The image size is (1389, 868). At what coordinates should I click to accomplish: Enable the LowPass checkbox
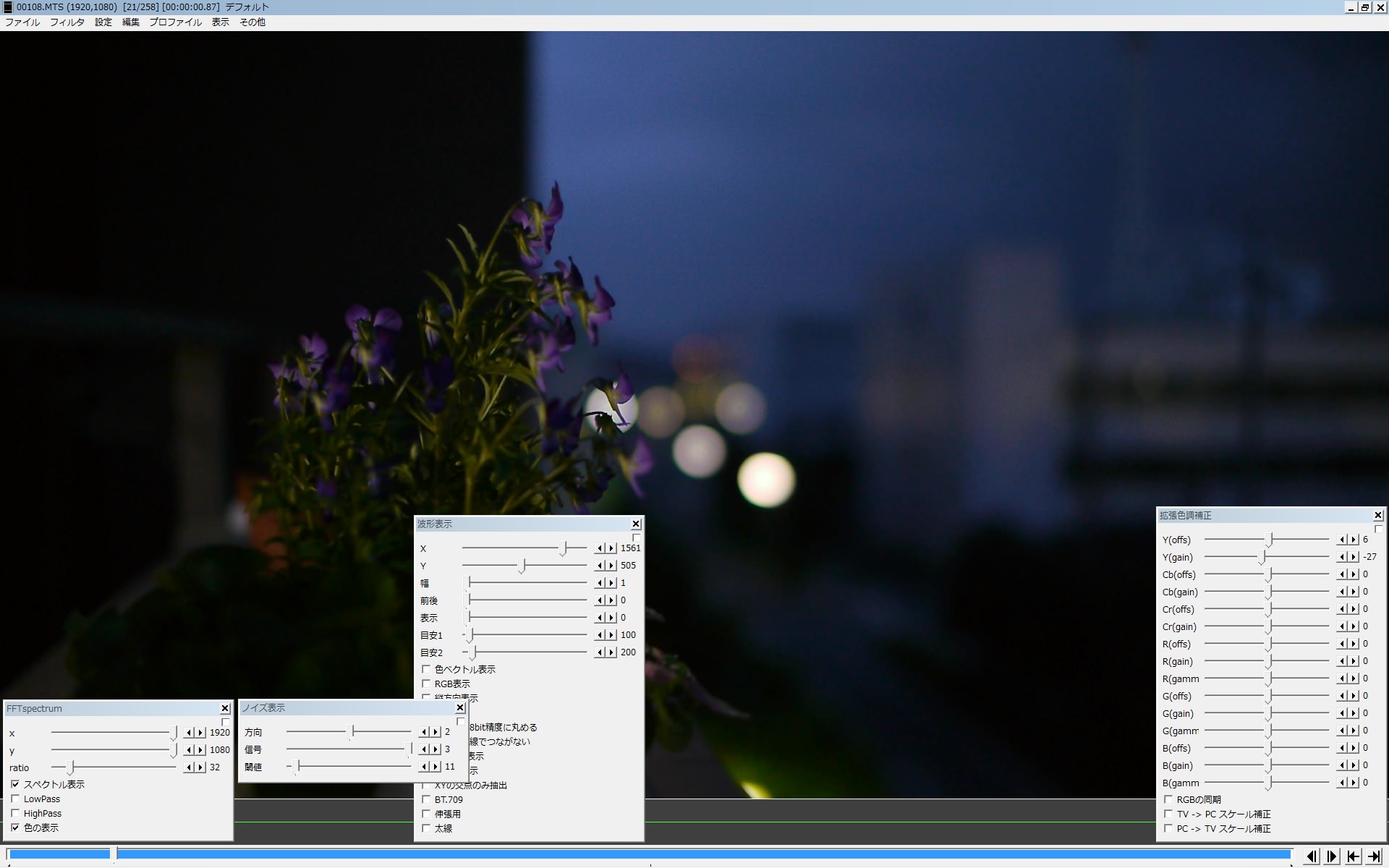15,799
